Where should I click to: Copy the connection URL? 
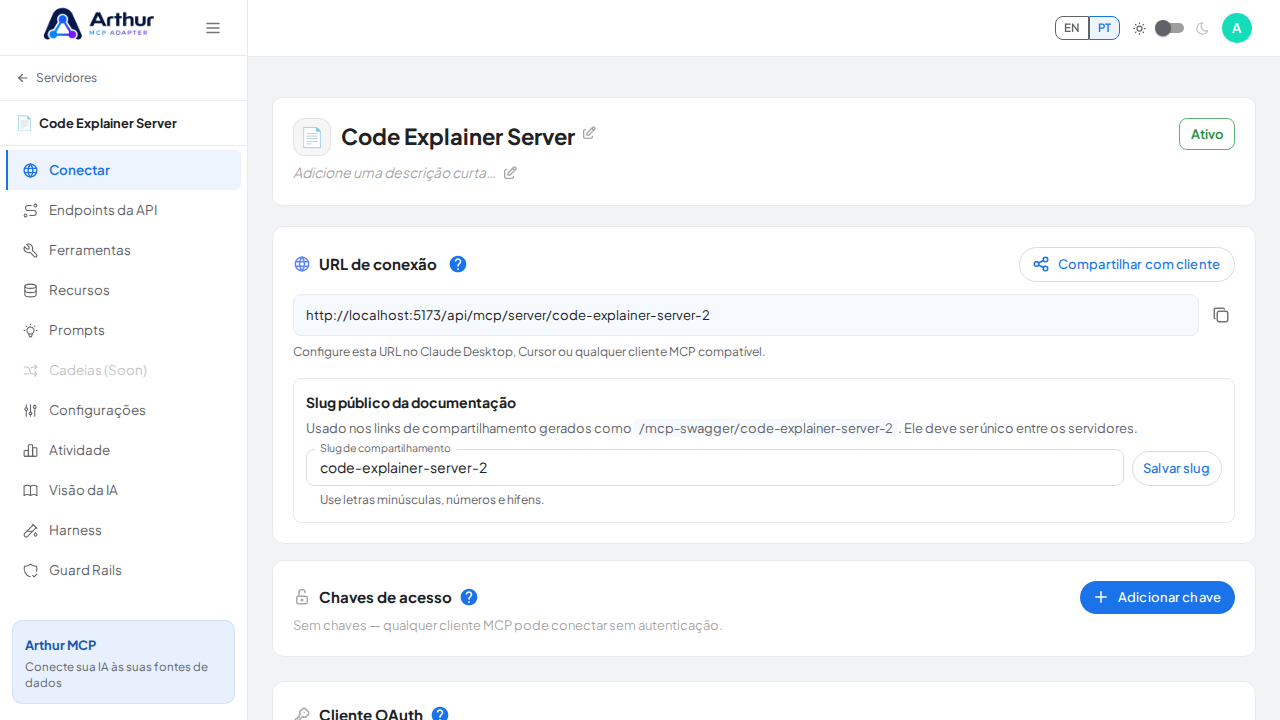click(1221, 315)
